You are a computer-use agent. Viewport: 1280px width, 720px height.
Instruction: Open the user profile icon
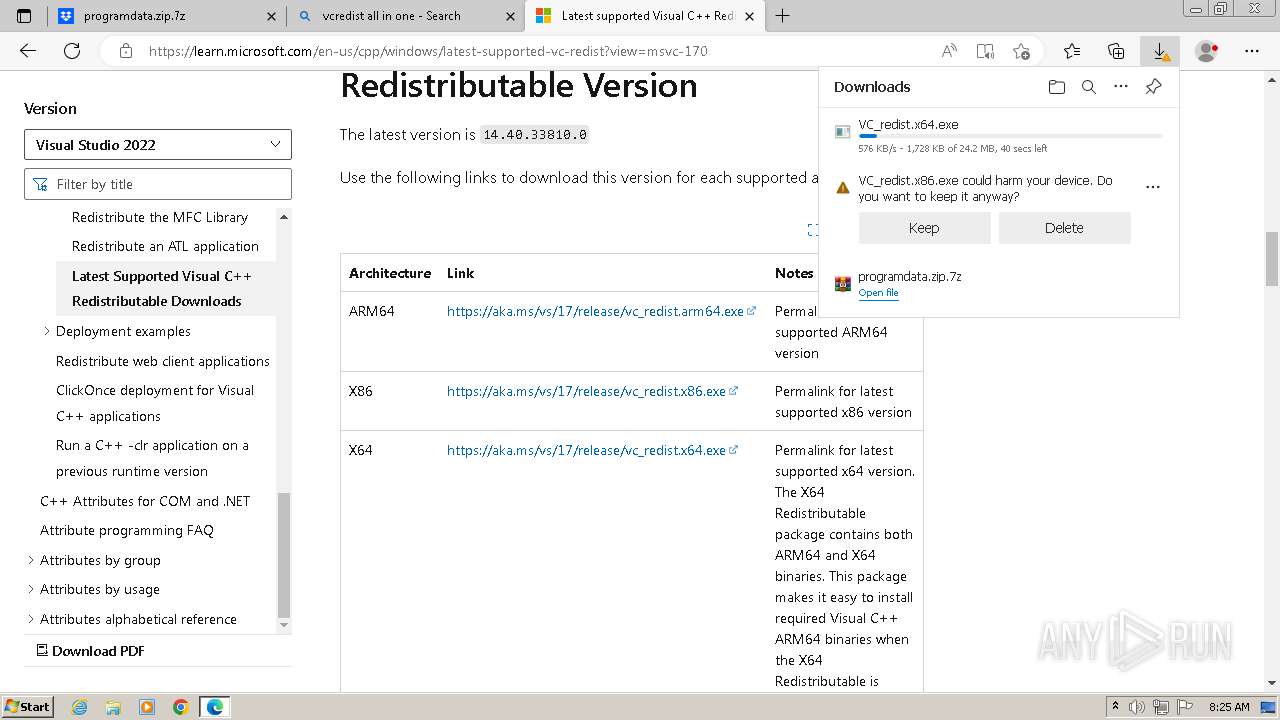(1207, 51)
